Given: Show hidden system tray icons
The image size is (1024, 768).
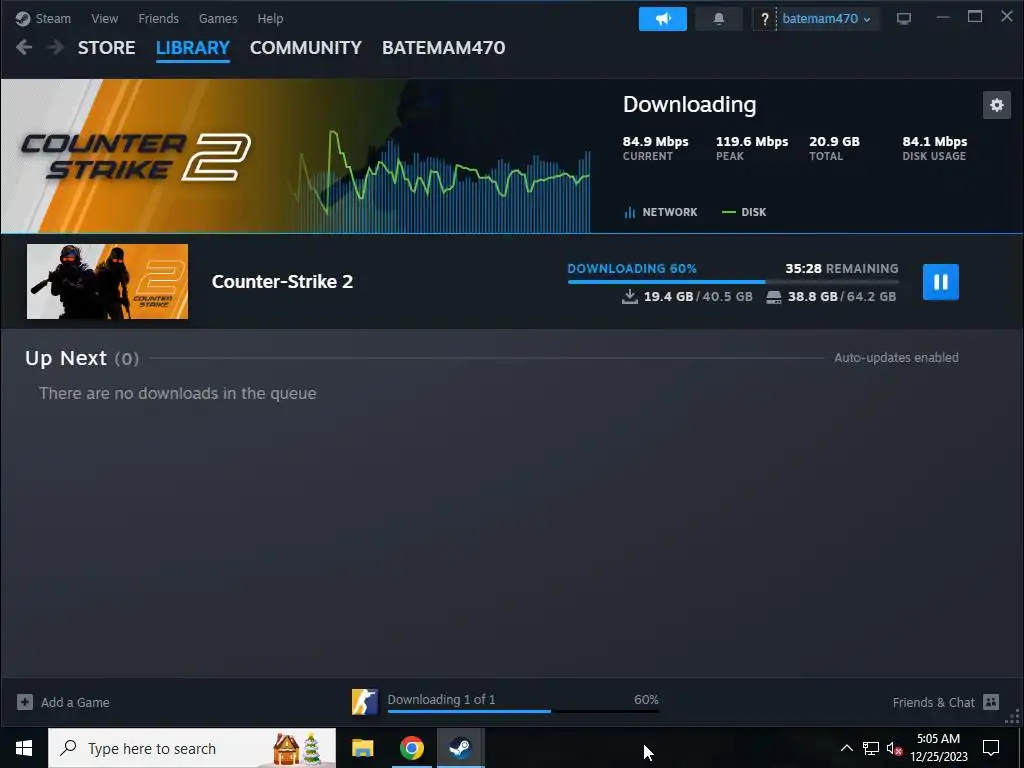Looking at the screenshot, I should click(x=846, y=748).
